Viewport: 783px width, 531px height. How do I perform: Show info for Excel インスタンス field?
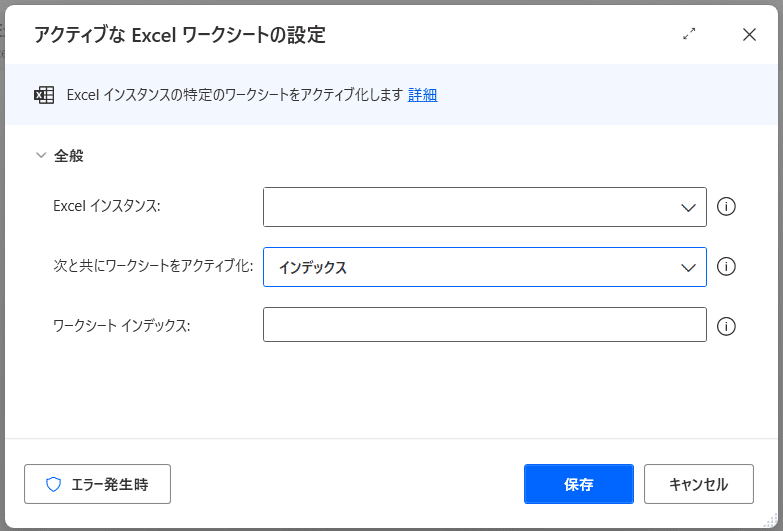[x=727, y=207]
